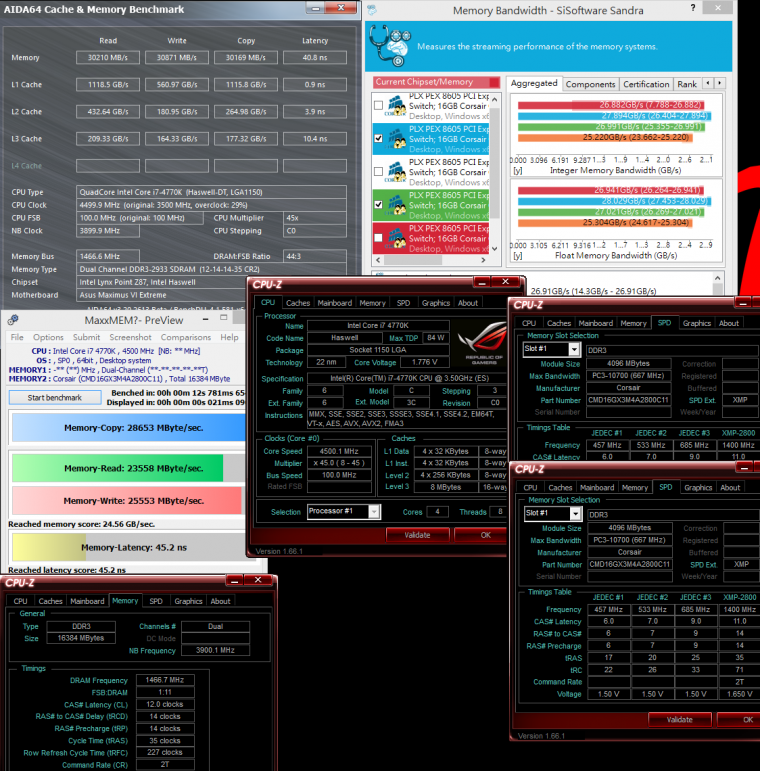Open the Submit menu in MaxxMEM
This screenshot has height=771, width=760.
pyautogui.click(x=87, y=337)
